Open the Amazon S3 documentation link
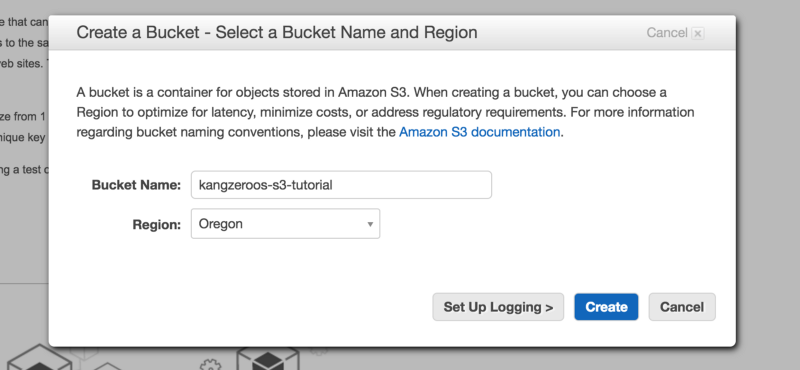The height and width of the screenshot is (370, 800). tap(479, 132)
